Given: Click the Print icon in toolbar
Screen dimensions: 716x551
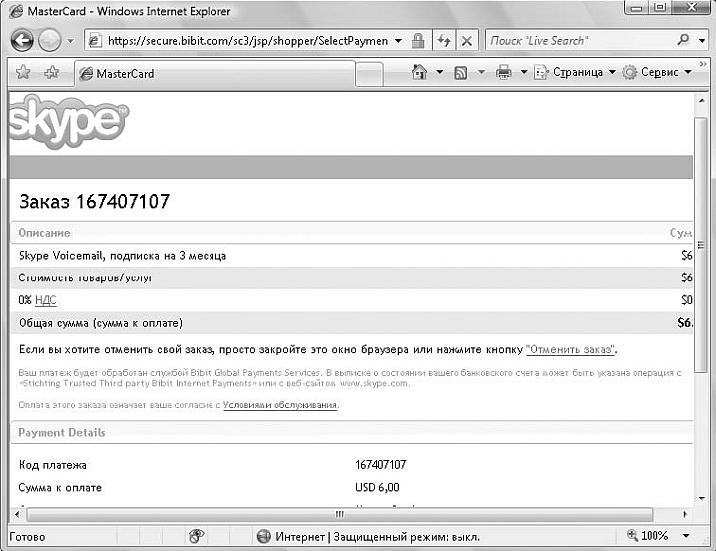Looking at the screenshot, I should click(x=504, y=73).
